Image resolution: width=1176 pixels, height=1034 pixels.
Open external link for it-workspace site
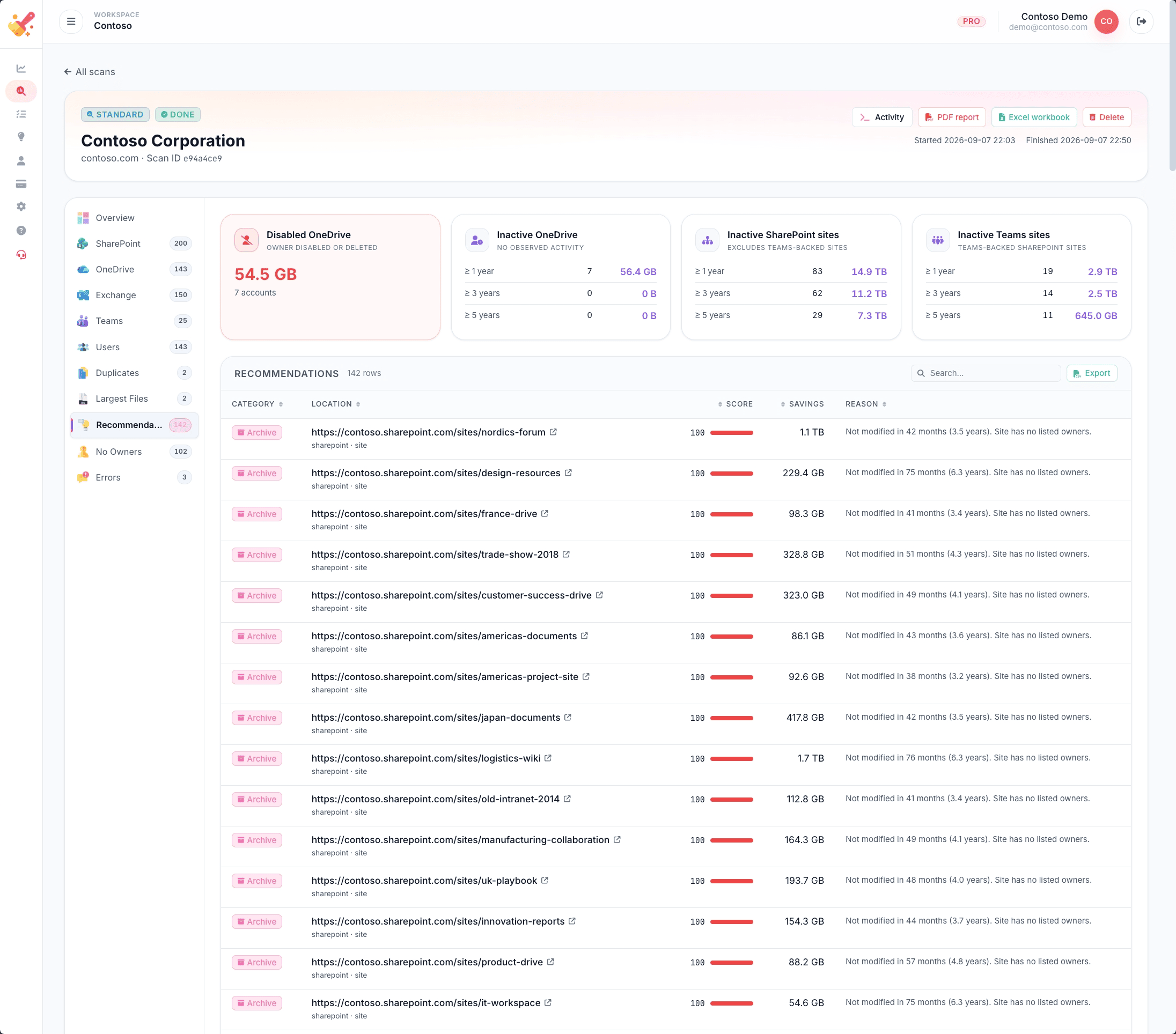point(548,1003)
